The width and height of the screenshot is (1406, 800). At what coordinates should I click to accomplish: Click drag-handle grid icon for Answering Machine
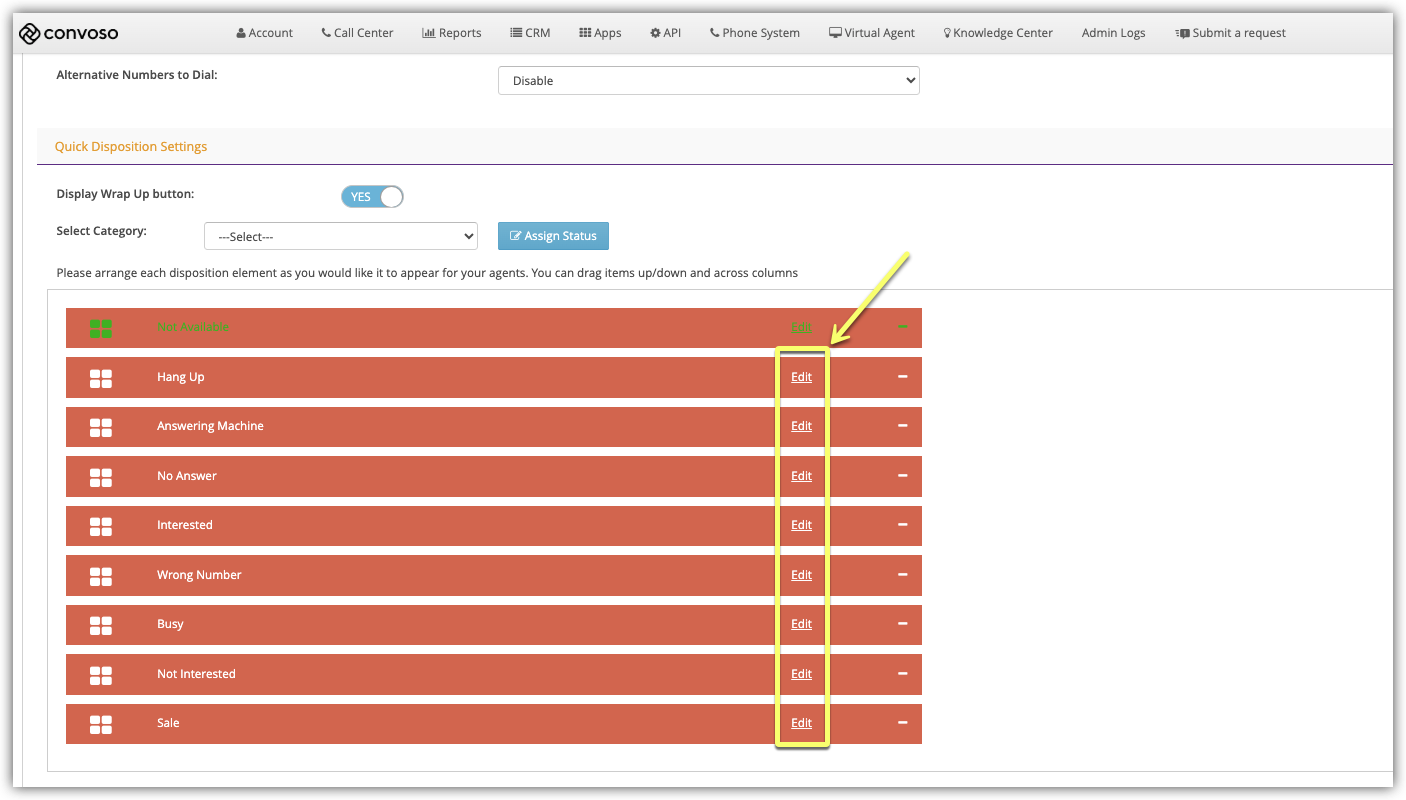101,427
